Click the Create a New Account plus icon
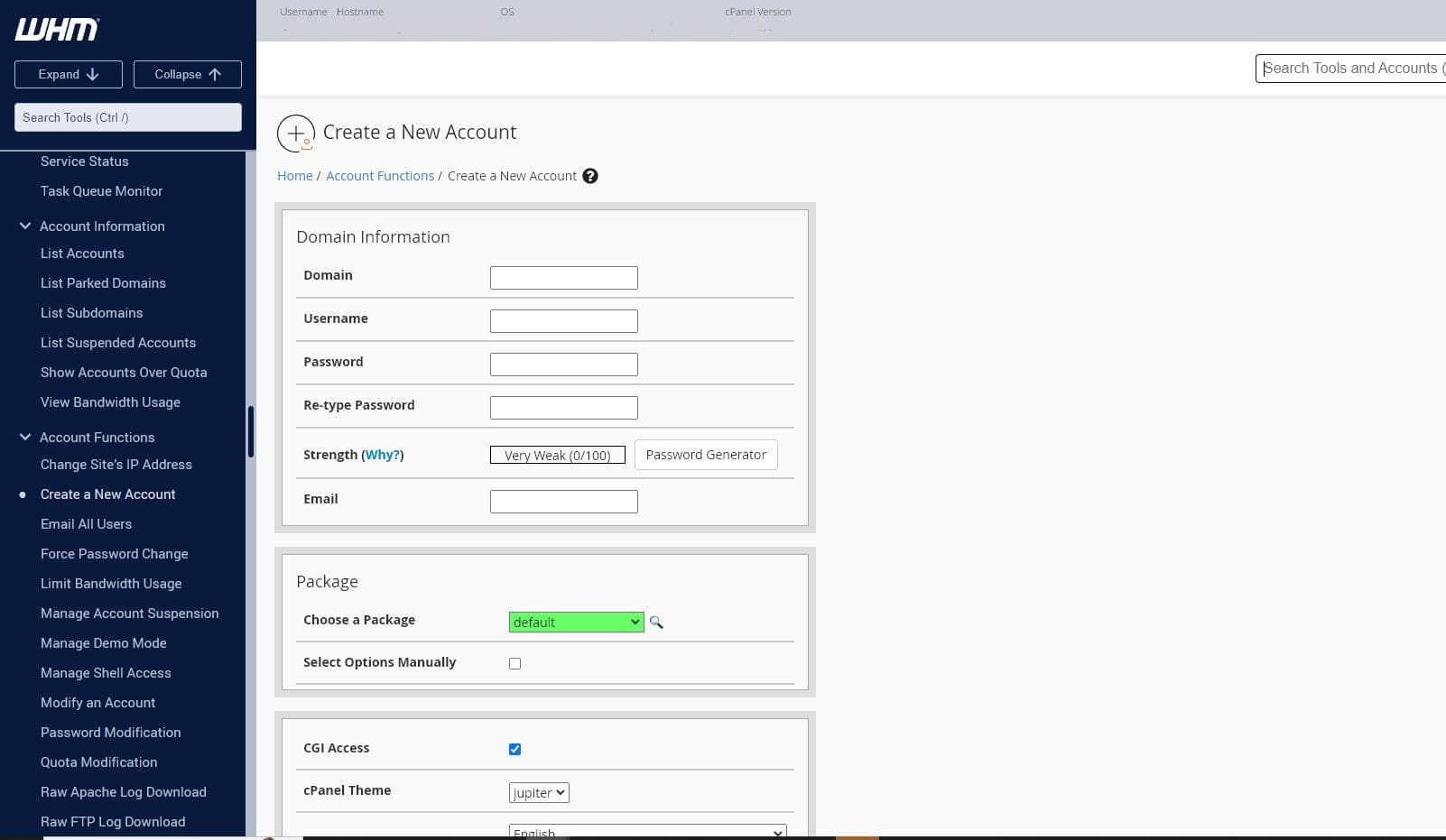 tap(296, 134)
